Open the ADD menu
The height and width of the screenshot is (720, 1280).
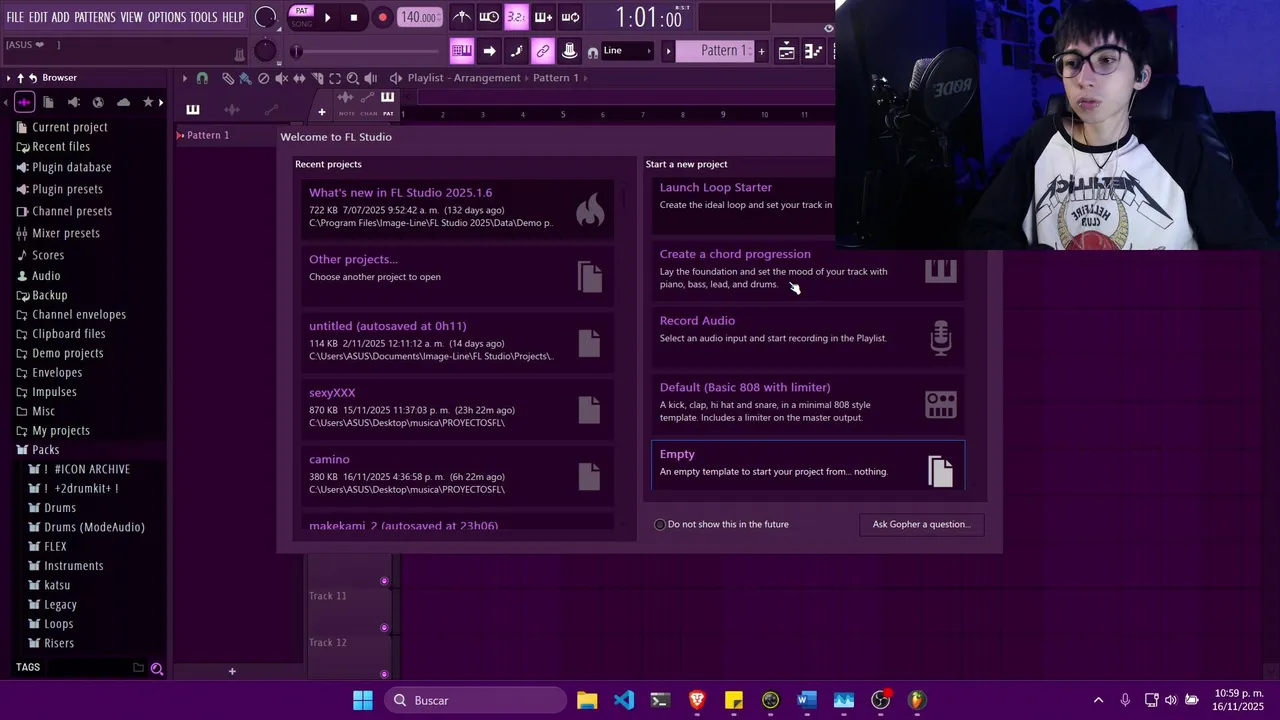[61, 17]
